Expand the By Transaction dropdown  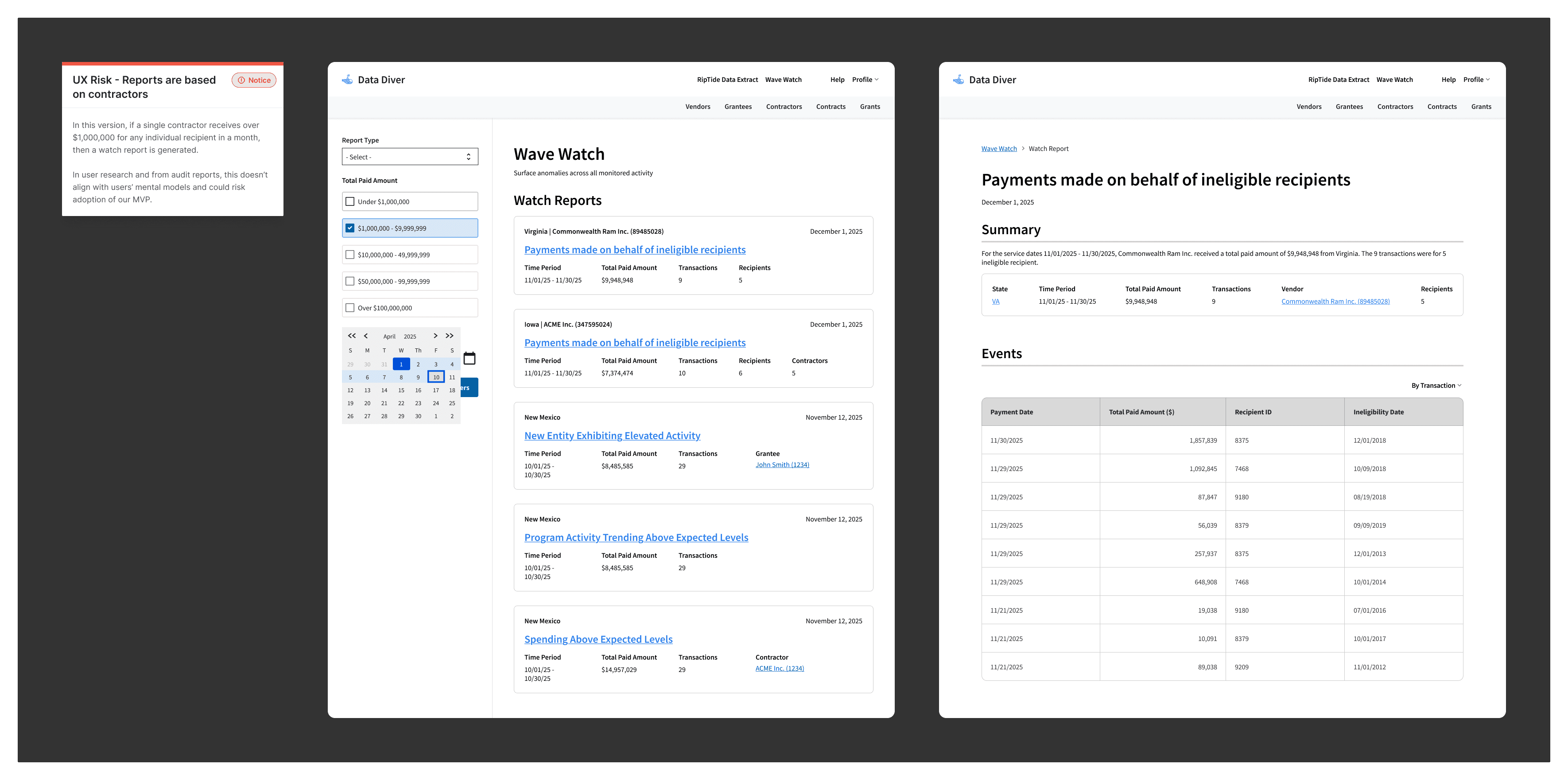(1436, 386)
